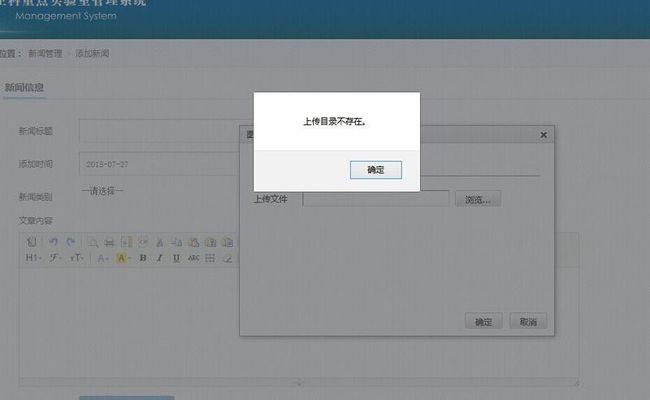Open the yellow highlight color picker
This screenshot has width=650, height=400.
pyautogui.click(x=123, y=258)
